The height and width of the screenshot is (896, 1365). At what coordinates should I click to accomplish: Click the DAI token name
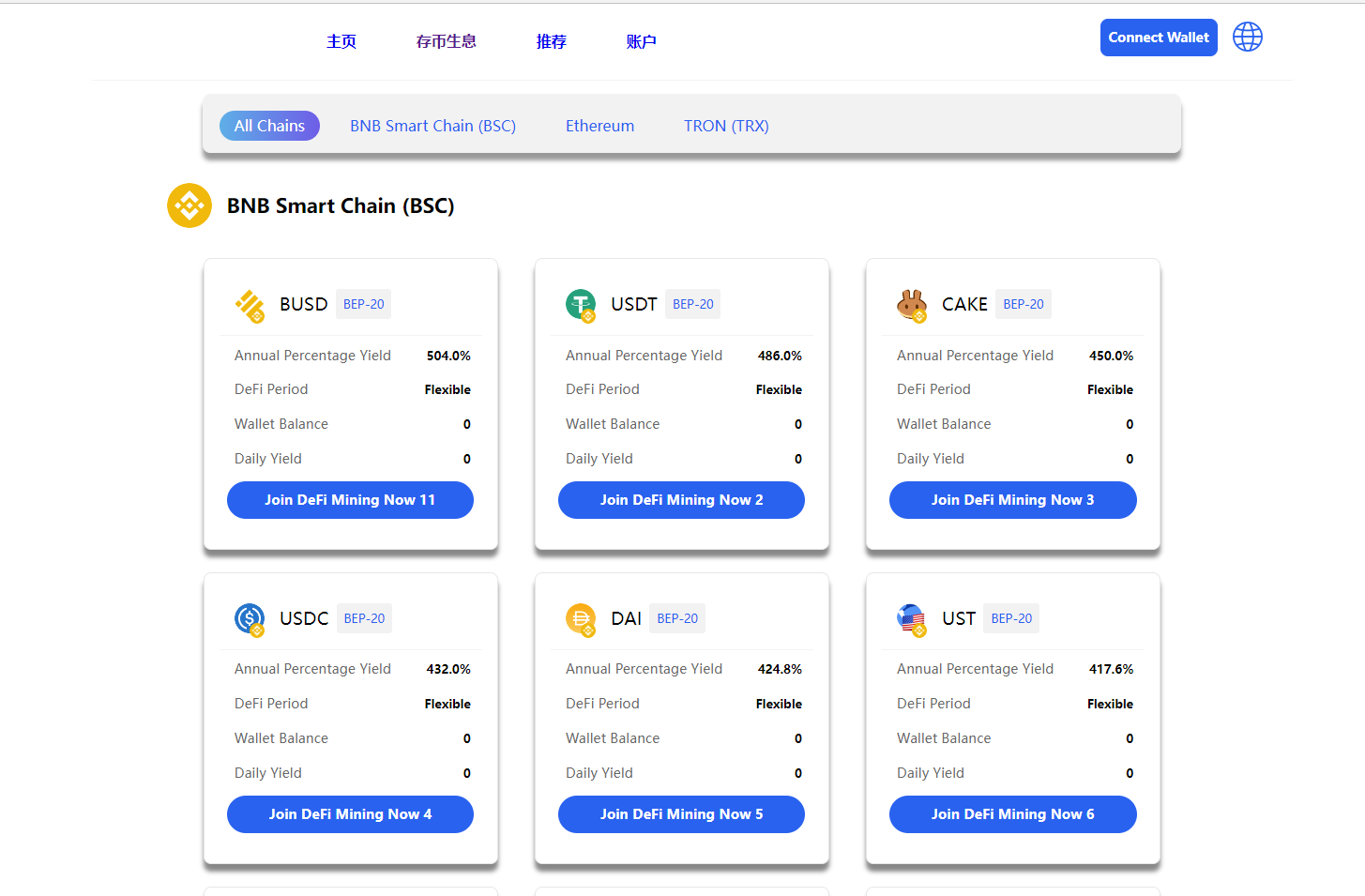[x=626, y=618]
